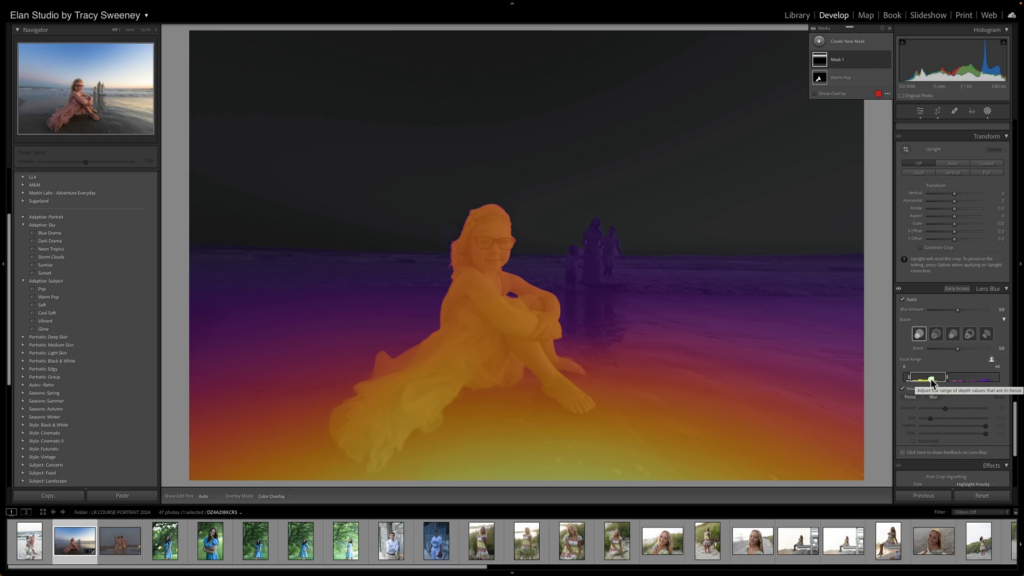Choose the third Bokeh style icon
This screenshot has width=1024, height=576.
953,334
